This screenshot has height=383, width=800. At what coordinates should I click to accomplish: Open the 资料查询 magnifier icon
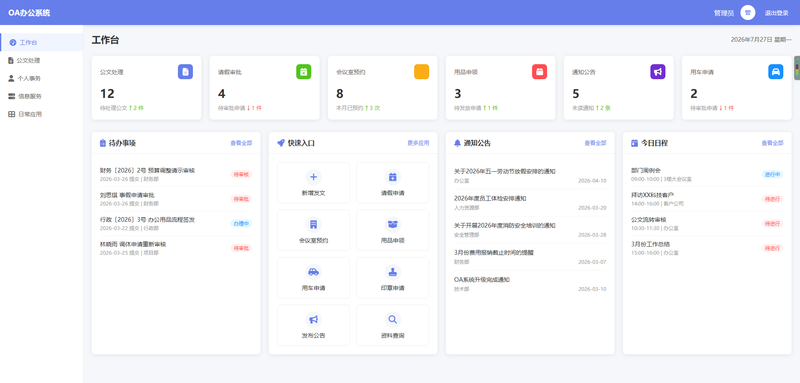[392, 319]
